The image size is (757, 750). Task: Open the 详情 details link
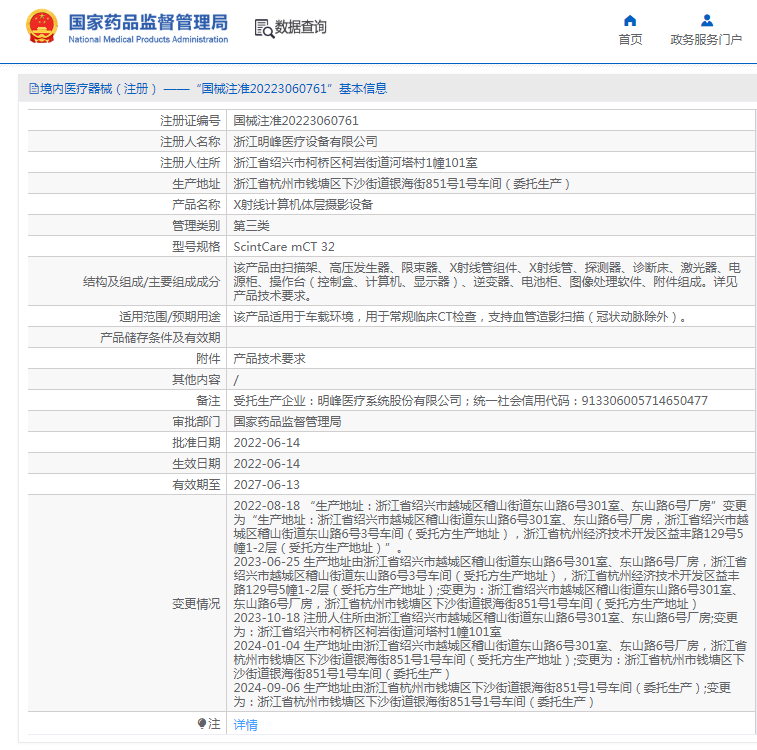pyautogui.click(x=245, y=724)
